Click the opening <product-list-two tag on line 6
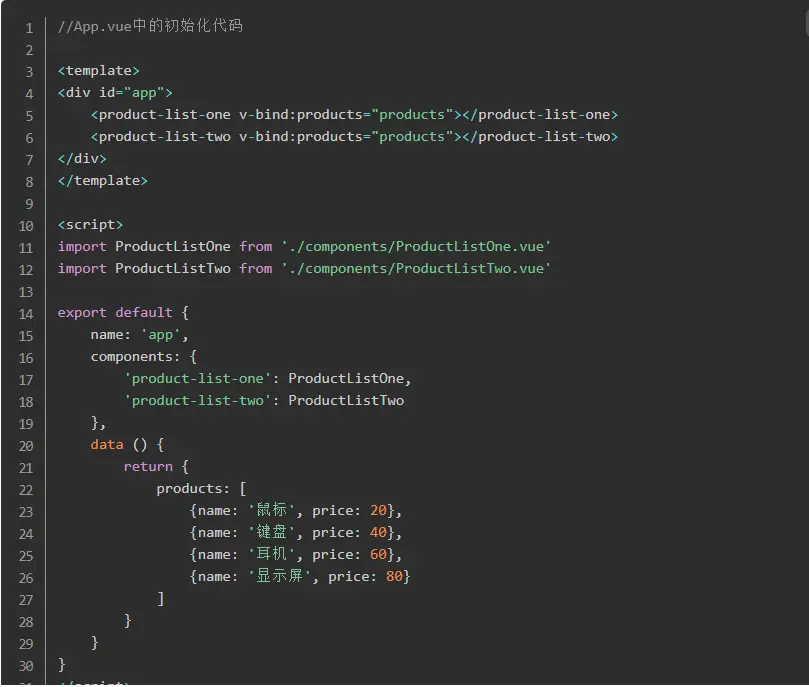This screenshot has height=687, width=809. [x=160, y=137]
